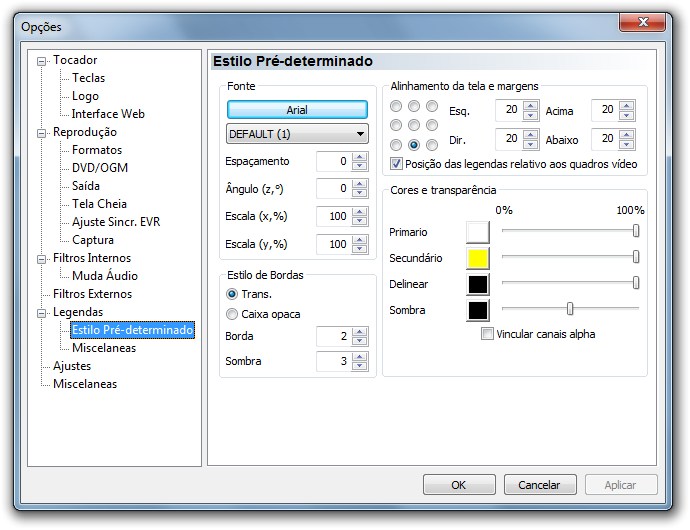The image size is (690, 530).
Task: Select DVD/OGM in the tree
Action: pyautogui.click(x=100, y=168)
